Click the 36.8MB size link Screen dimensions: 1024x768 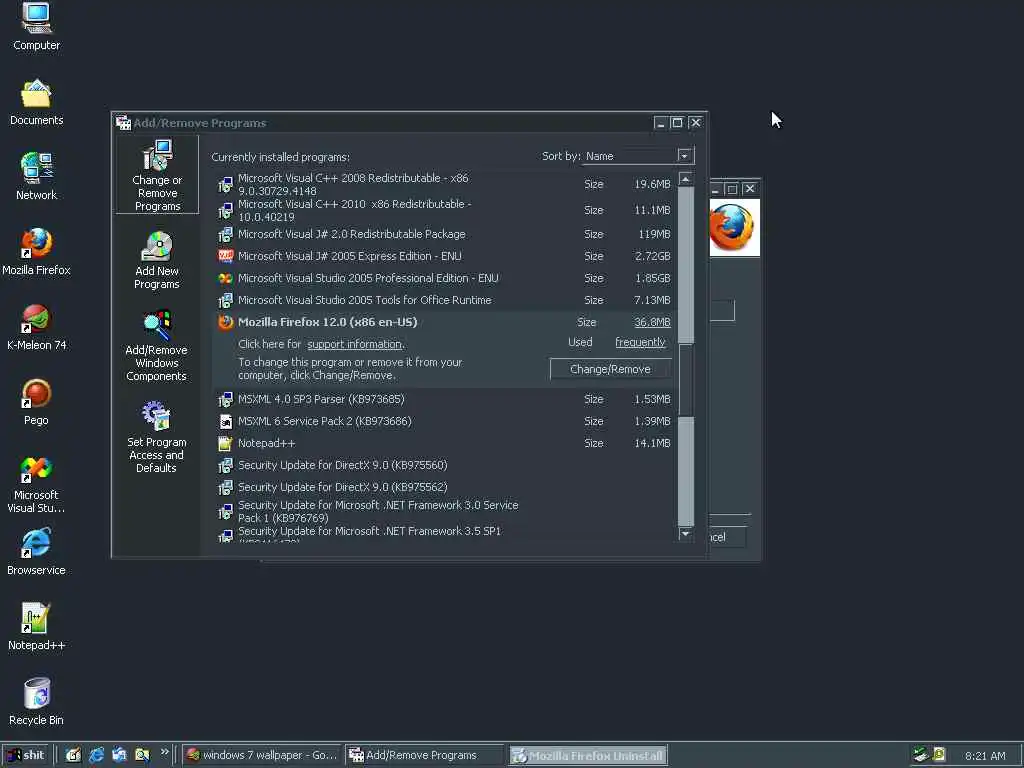point(652,322)
